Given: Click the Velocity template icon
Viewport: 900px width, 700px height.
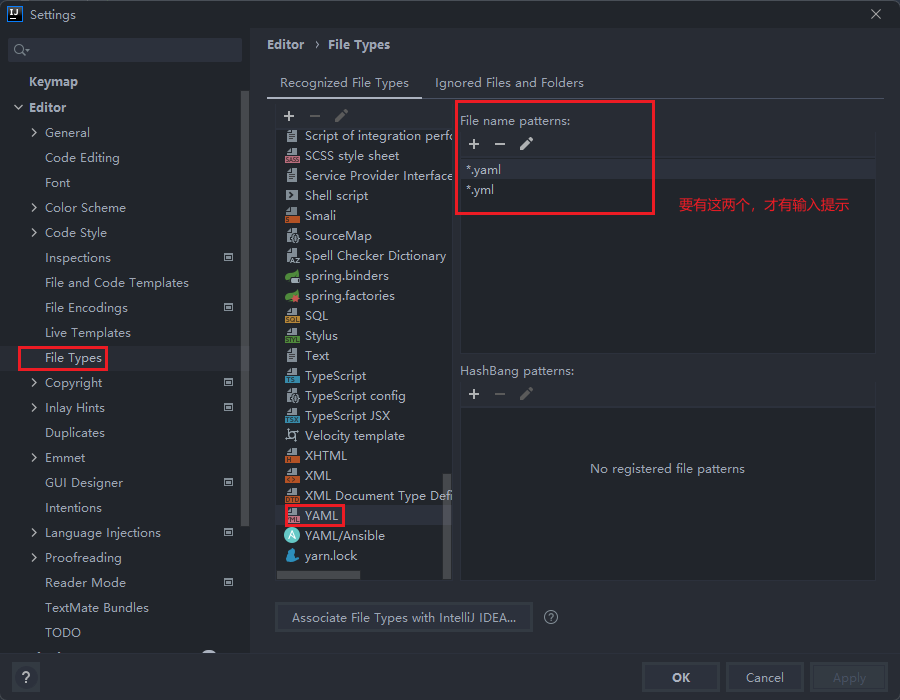Looking at the screenshot, I should pyautogui.click(x=292, y=436).
